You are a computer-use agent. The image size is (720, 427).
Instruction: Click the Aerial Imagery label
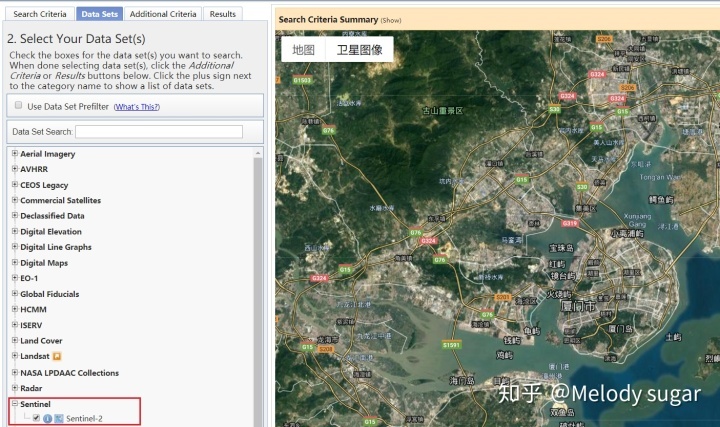coord(48,154)
